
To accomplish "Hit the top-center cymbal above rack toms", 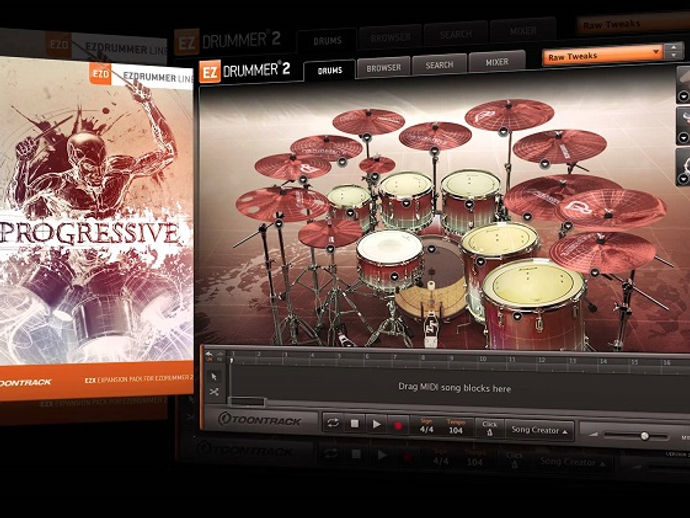I will point(435,136).
